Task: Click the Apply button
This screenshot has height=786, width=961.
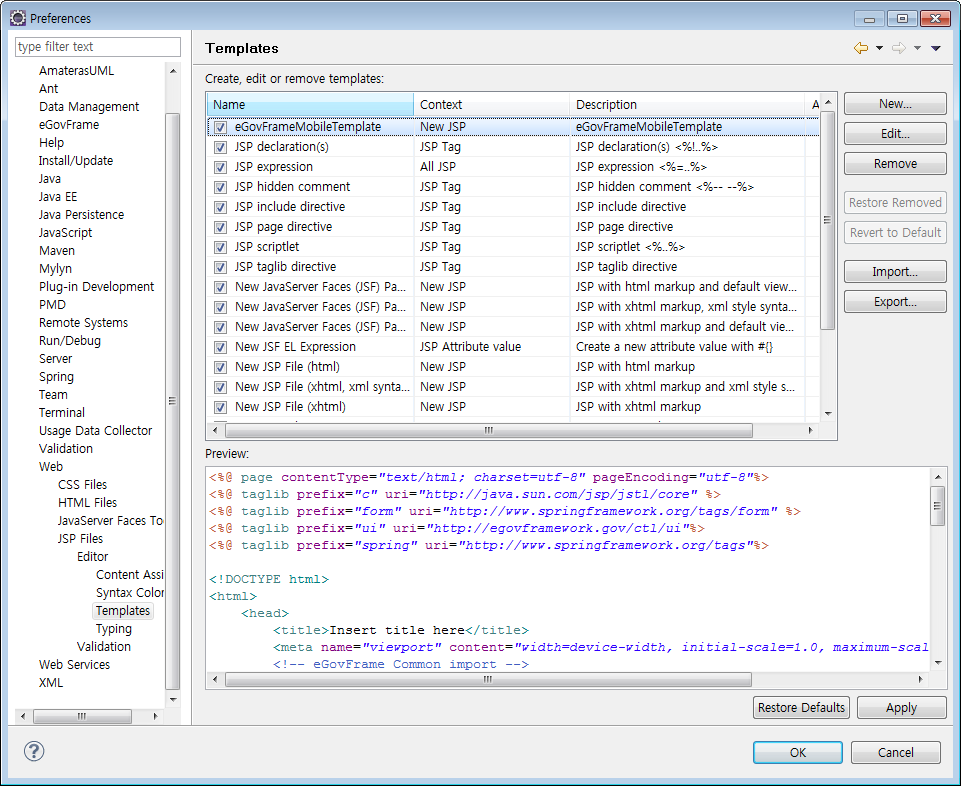Action: (901, 708)
